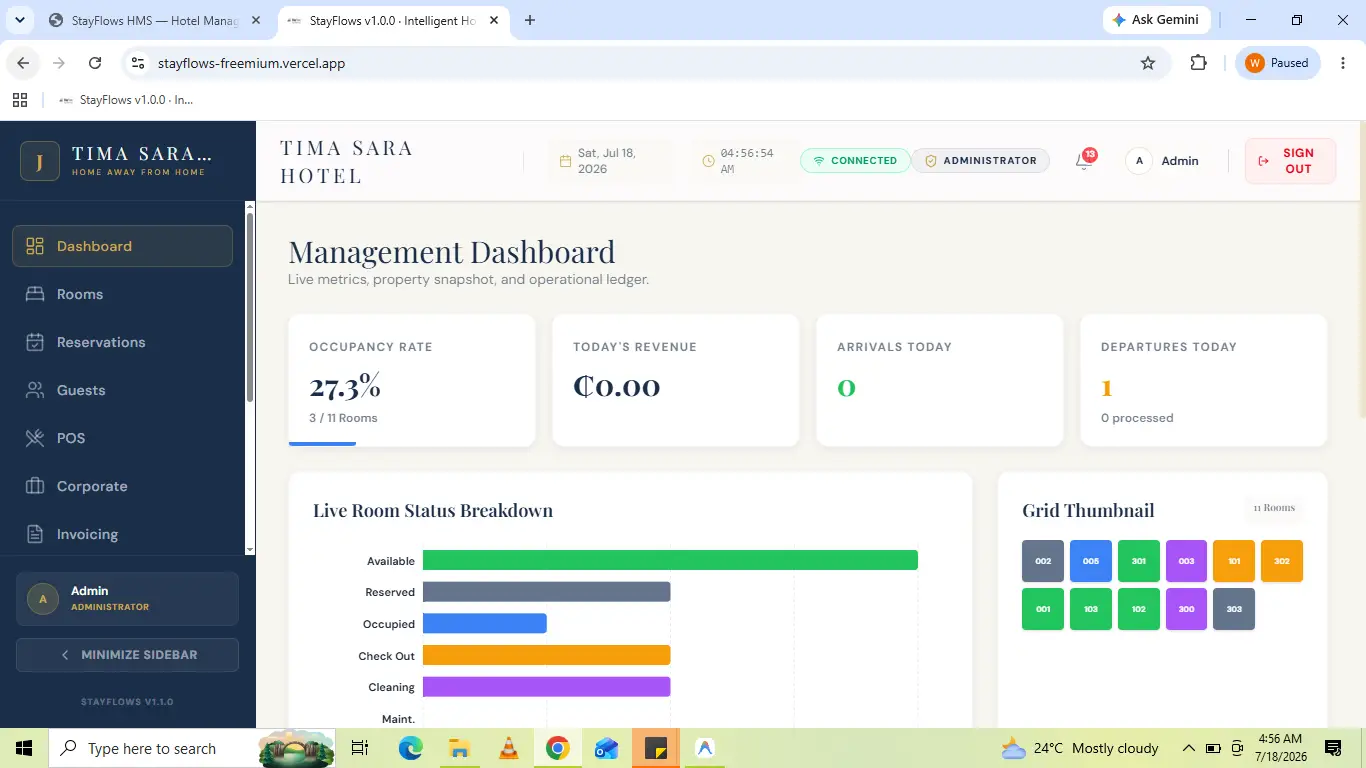Go to Reservations in the sidebar
The image size is (1366, 768).
[x=122, y=342]
